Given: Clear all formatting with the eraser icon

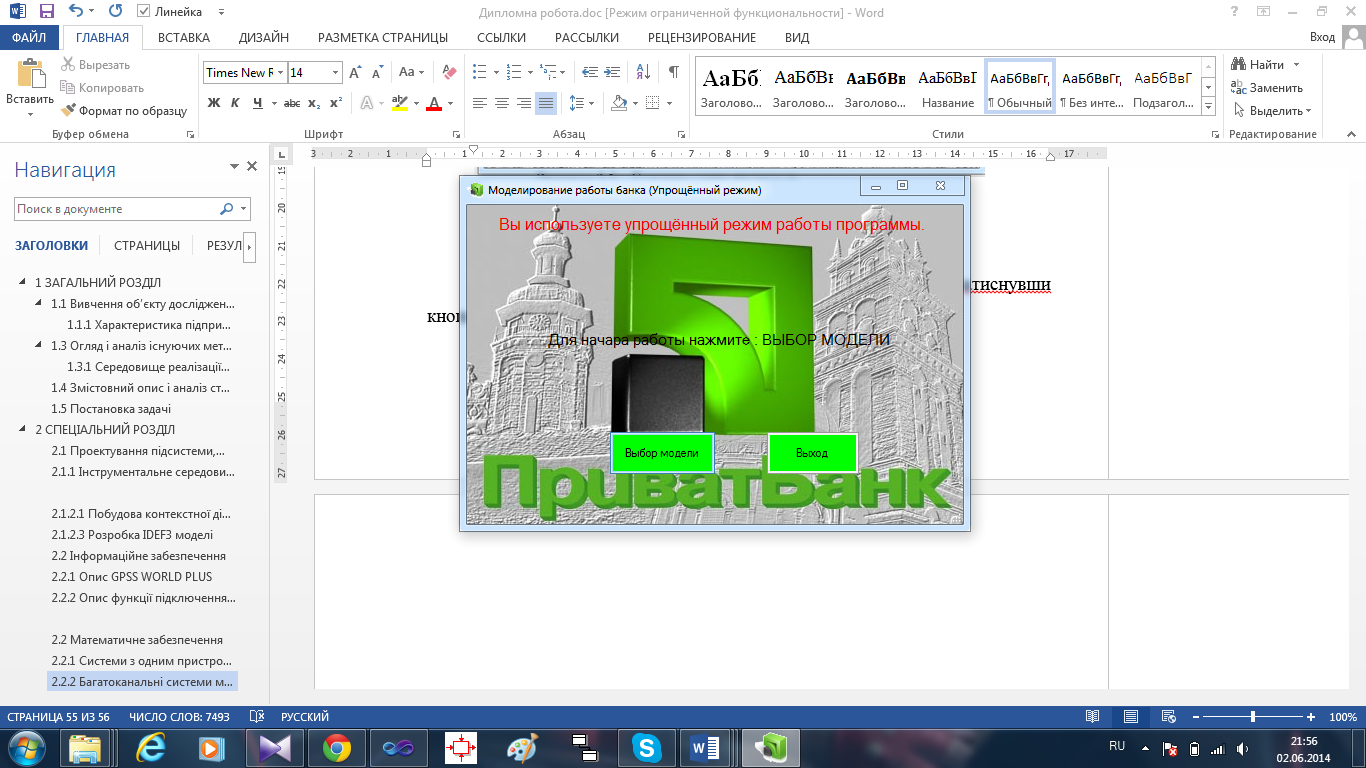Looking at the screenshot, I should [449, 72].
